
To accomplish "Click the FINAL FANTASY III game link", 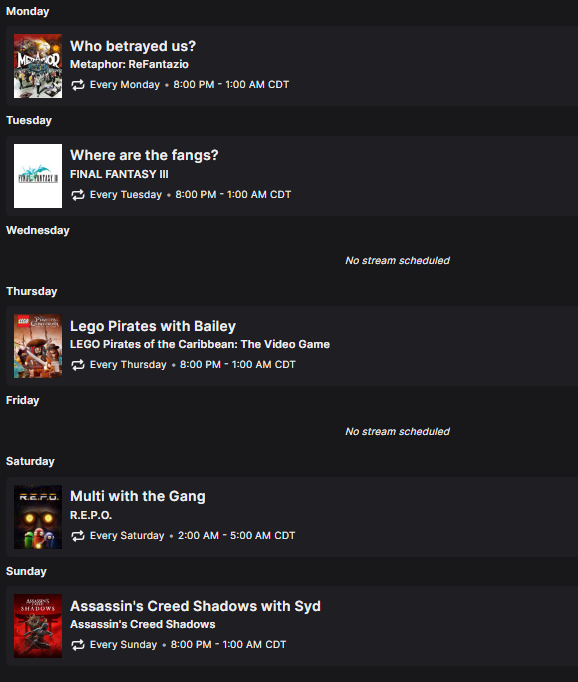I will 119,174.
